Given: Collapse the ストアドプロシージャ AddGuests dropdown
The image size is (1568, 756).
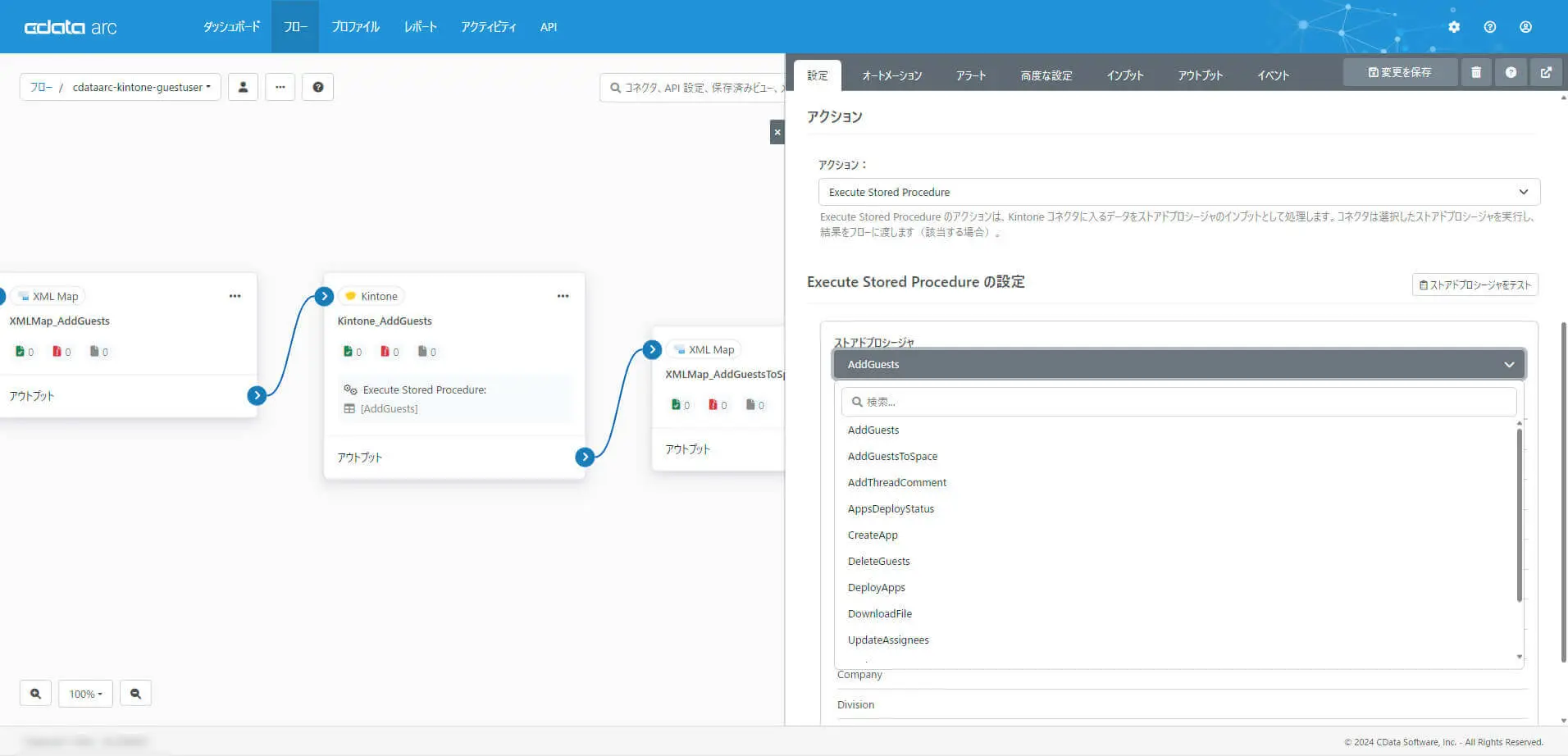Looking at the screenshot, I should 1179,364.
